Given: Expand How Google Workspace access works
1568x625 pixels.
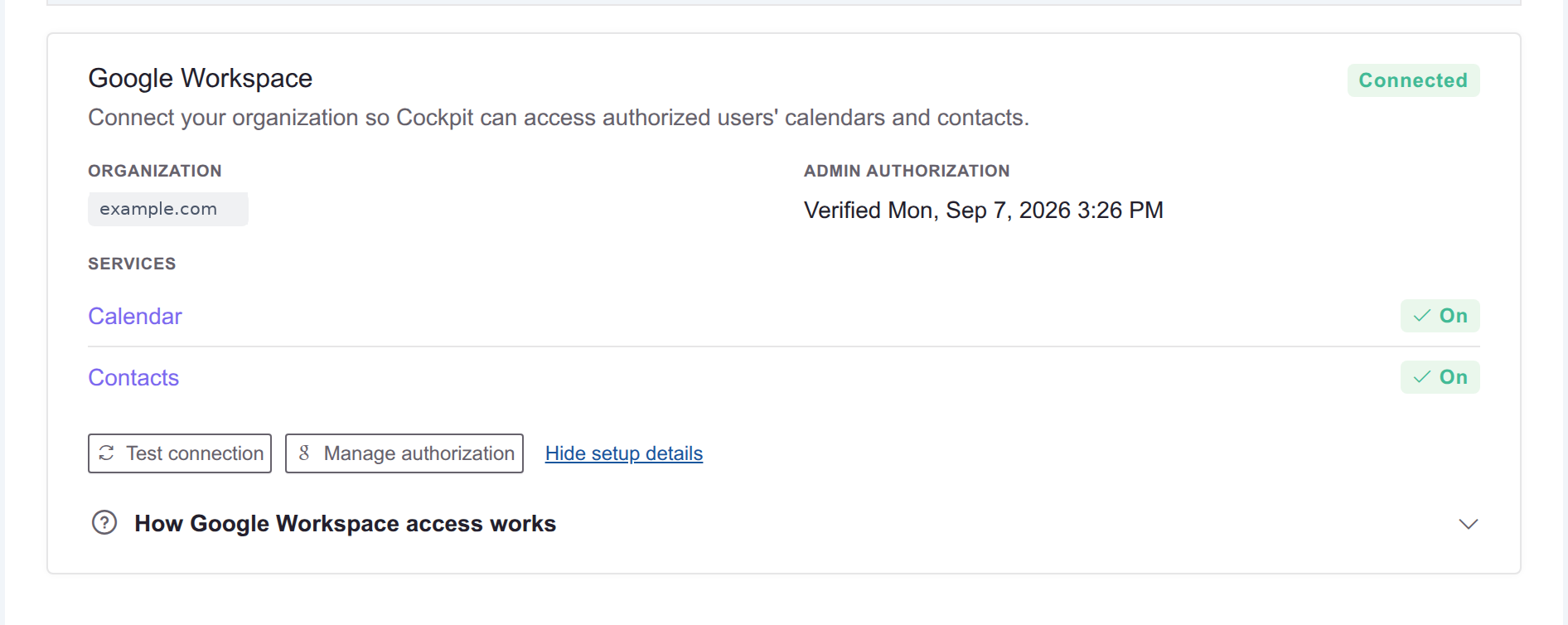Looking at the screenshot, I should point(345,524).
